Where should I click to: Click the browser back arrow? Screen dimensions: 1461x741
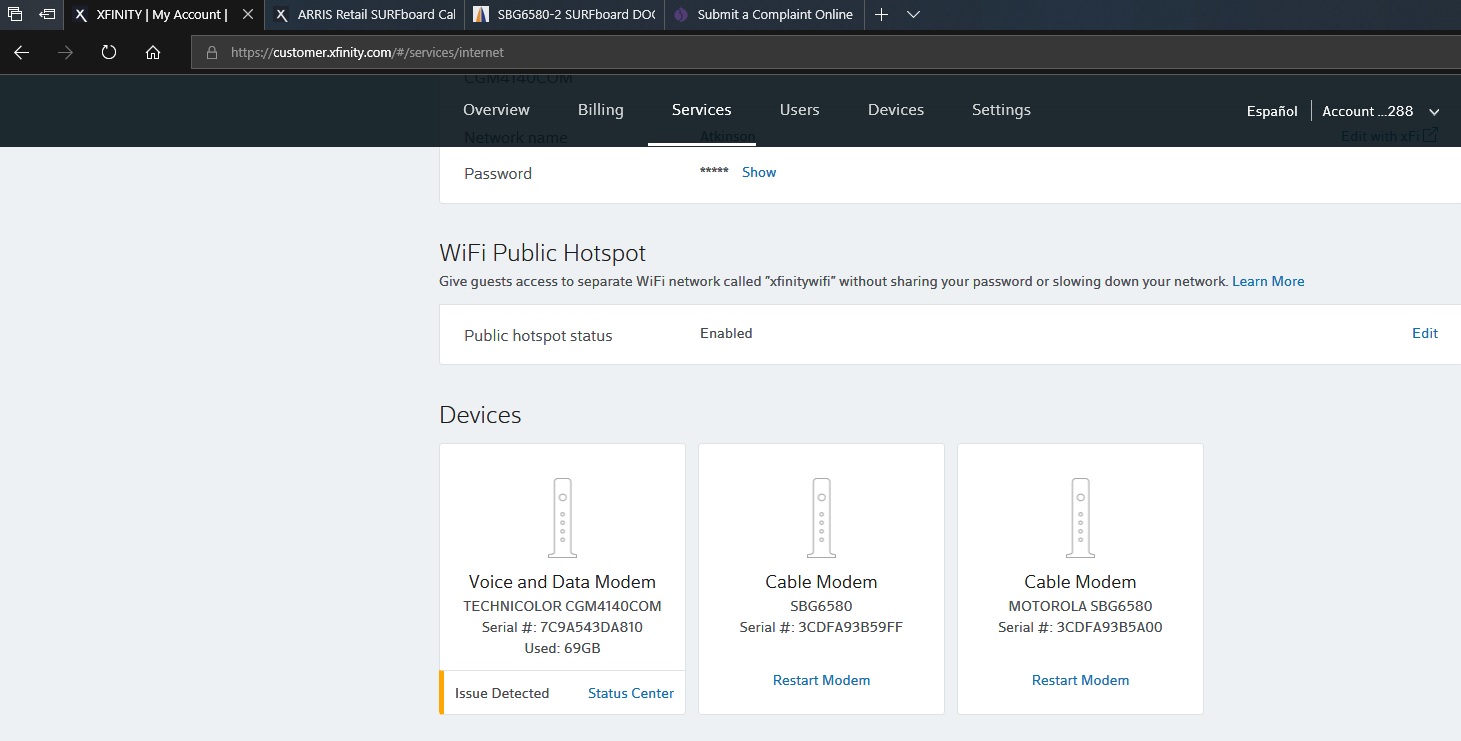click(21, 53)
